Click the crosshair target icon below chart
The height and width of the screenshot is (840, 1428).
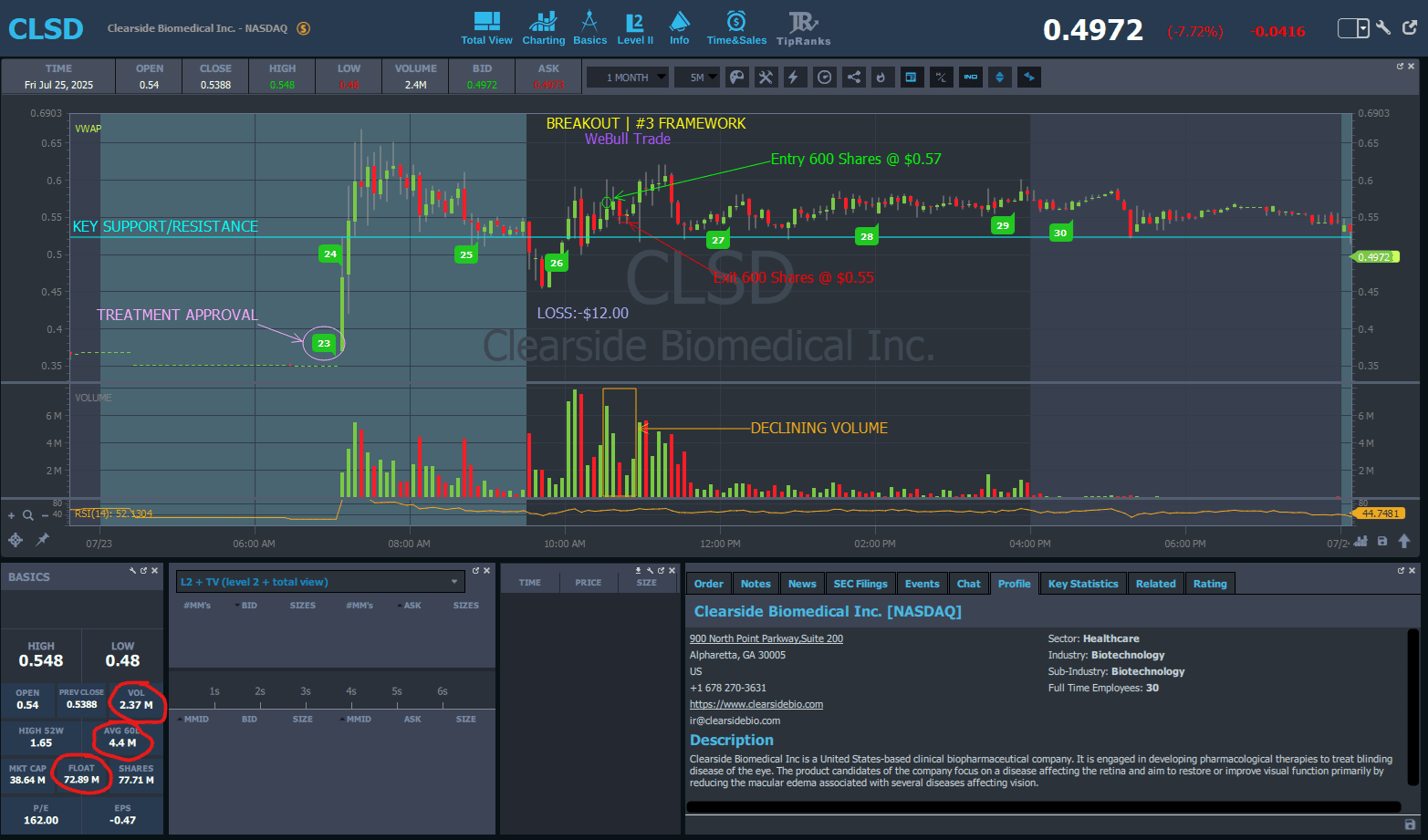(16, 540)
